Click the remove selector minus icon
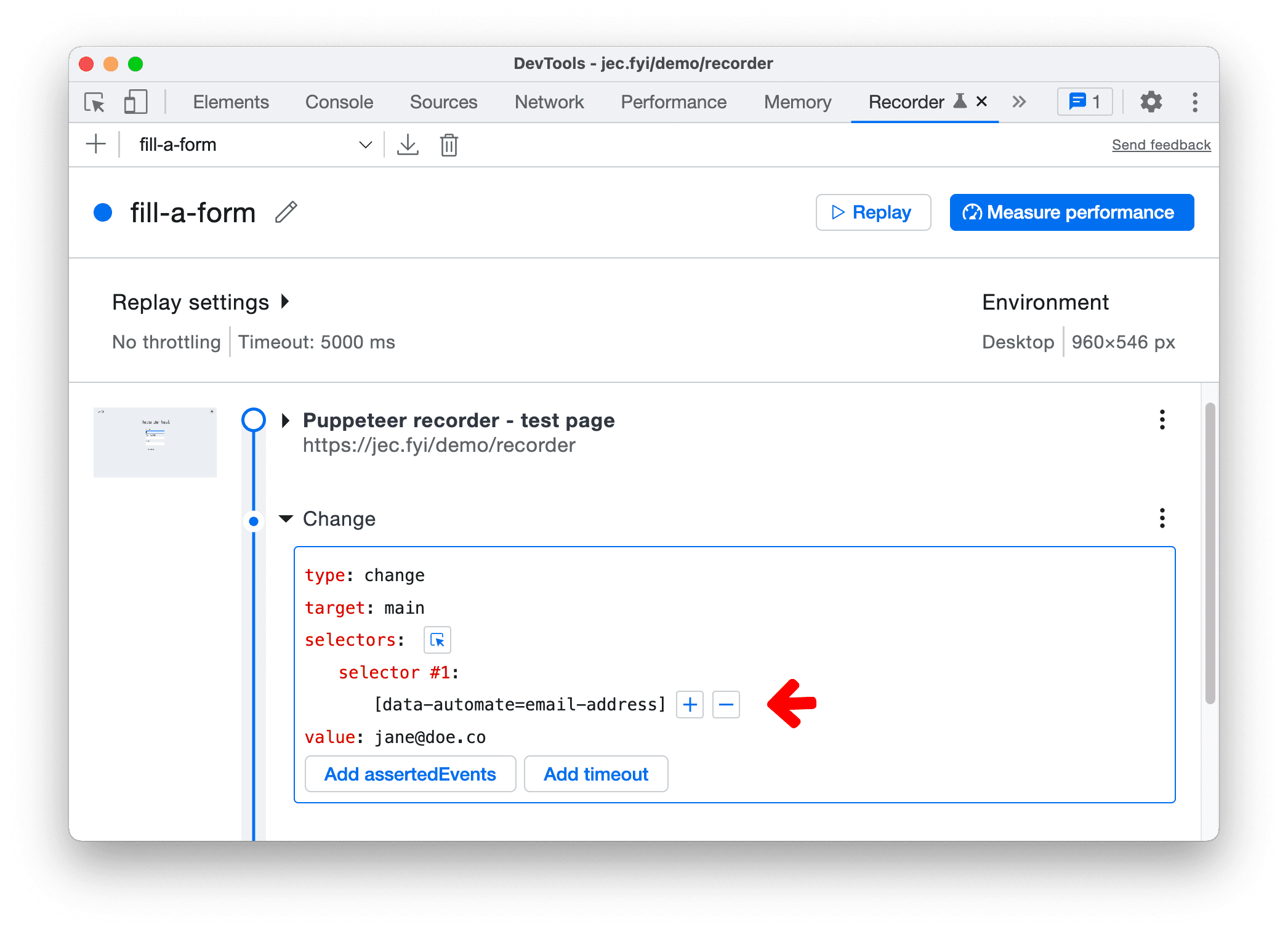 coord(727,704)
